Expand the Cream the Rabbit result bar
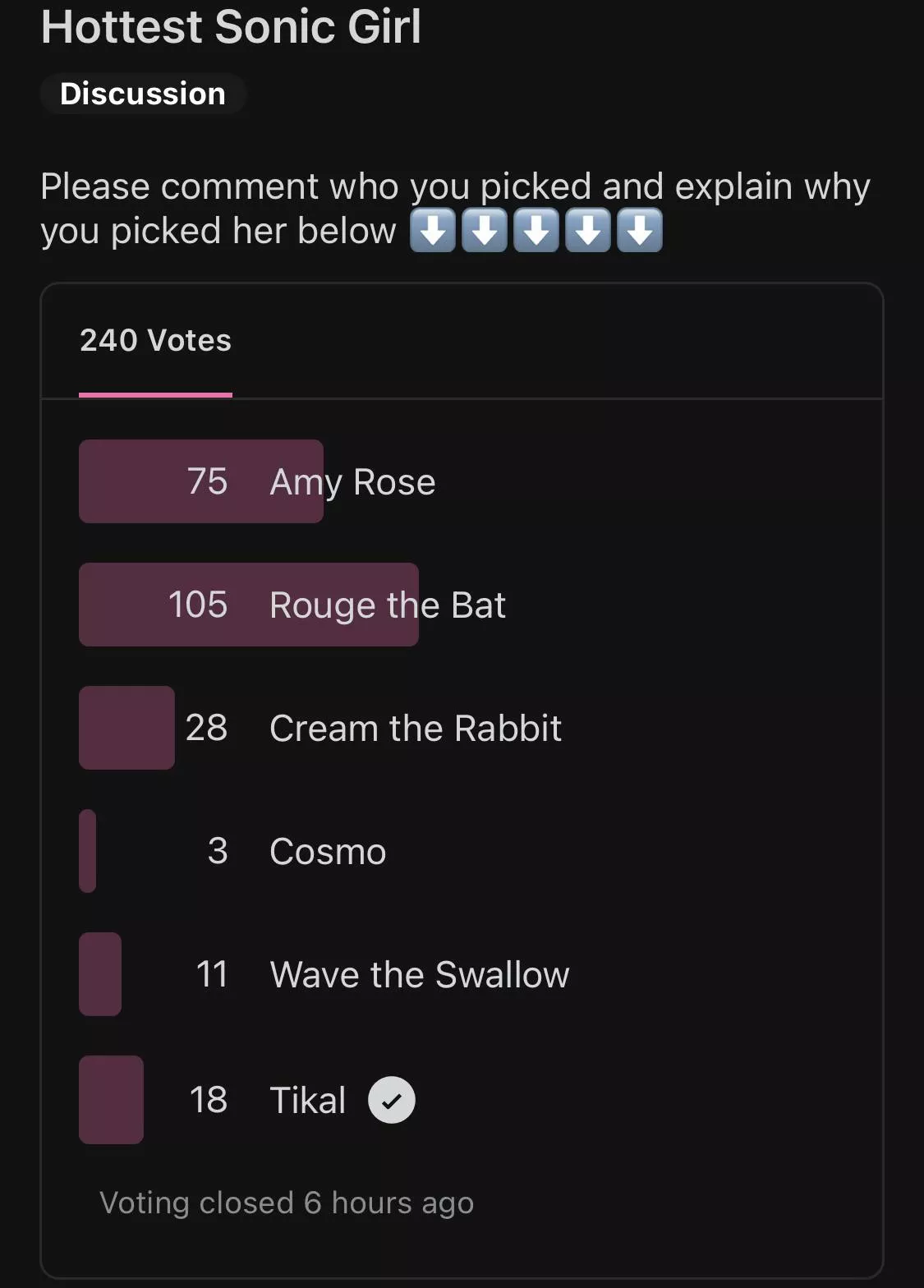The width and height of the screenshot is (924, 1288). 126,728
